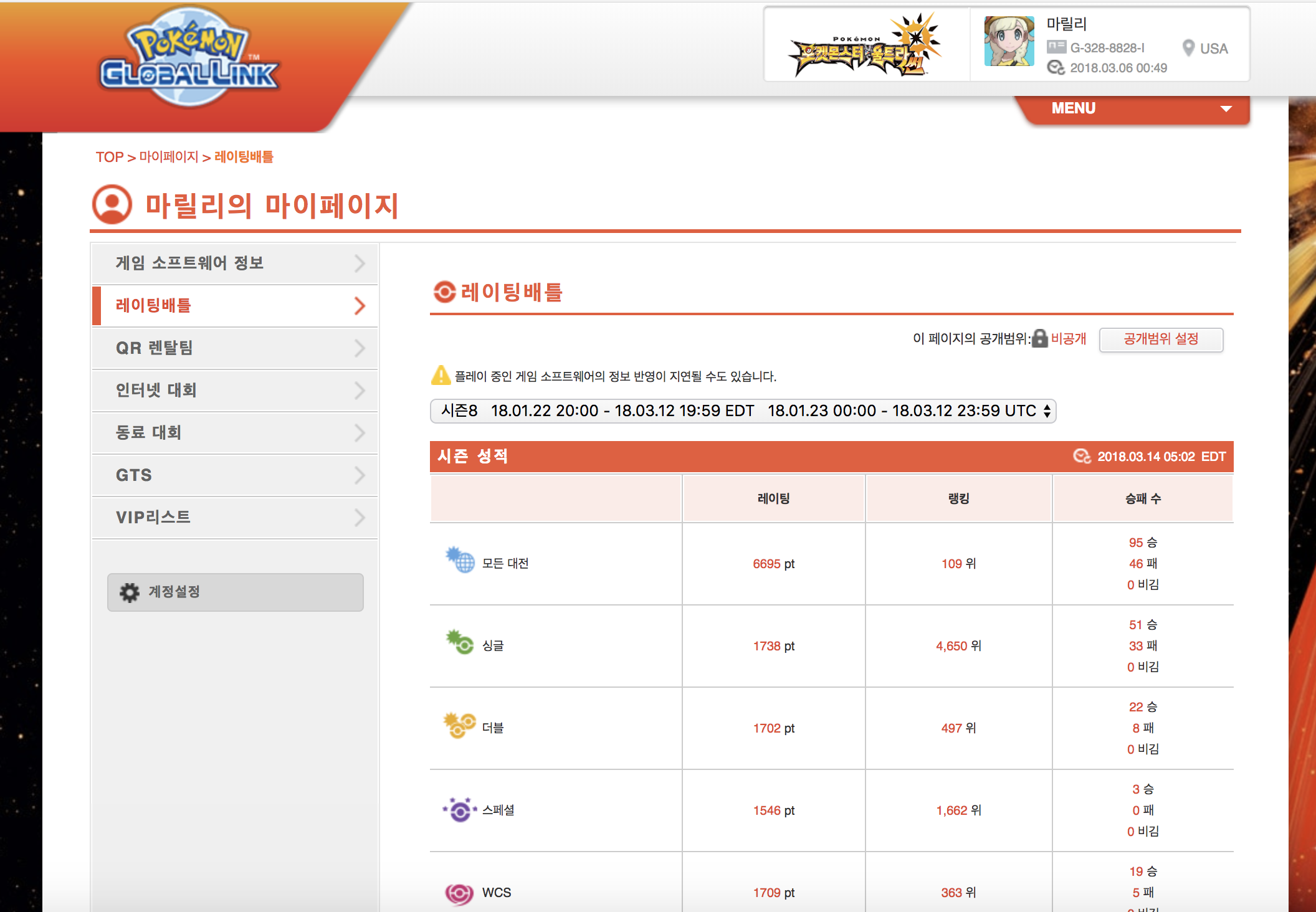Image resolution: width=1316 pixels, height=912 pixels.
Task: Click the 4,650 위 ranking value
Action: tap(958, 646)
